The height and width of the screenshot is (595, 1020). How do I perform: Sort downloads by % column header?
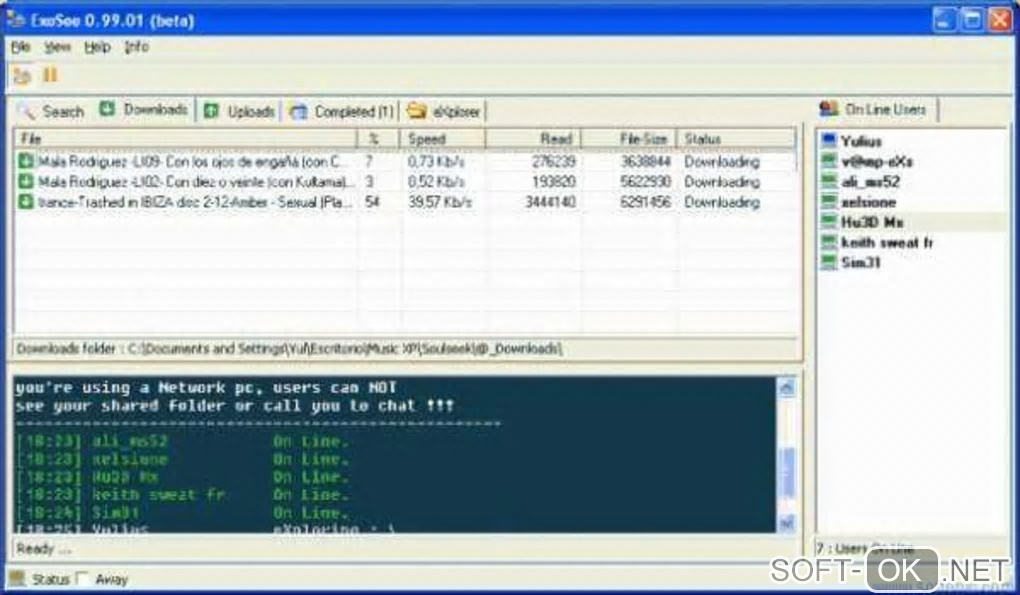(379, 139)
